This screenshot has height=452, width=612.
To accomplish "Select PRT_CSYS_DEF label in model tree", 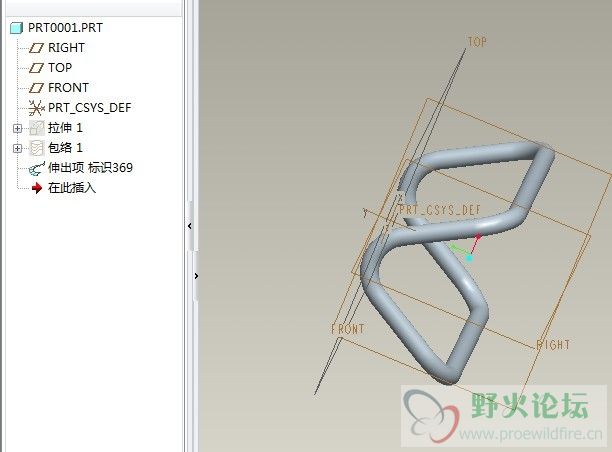I will click(89, 108).
